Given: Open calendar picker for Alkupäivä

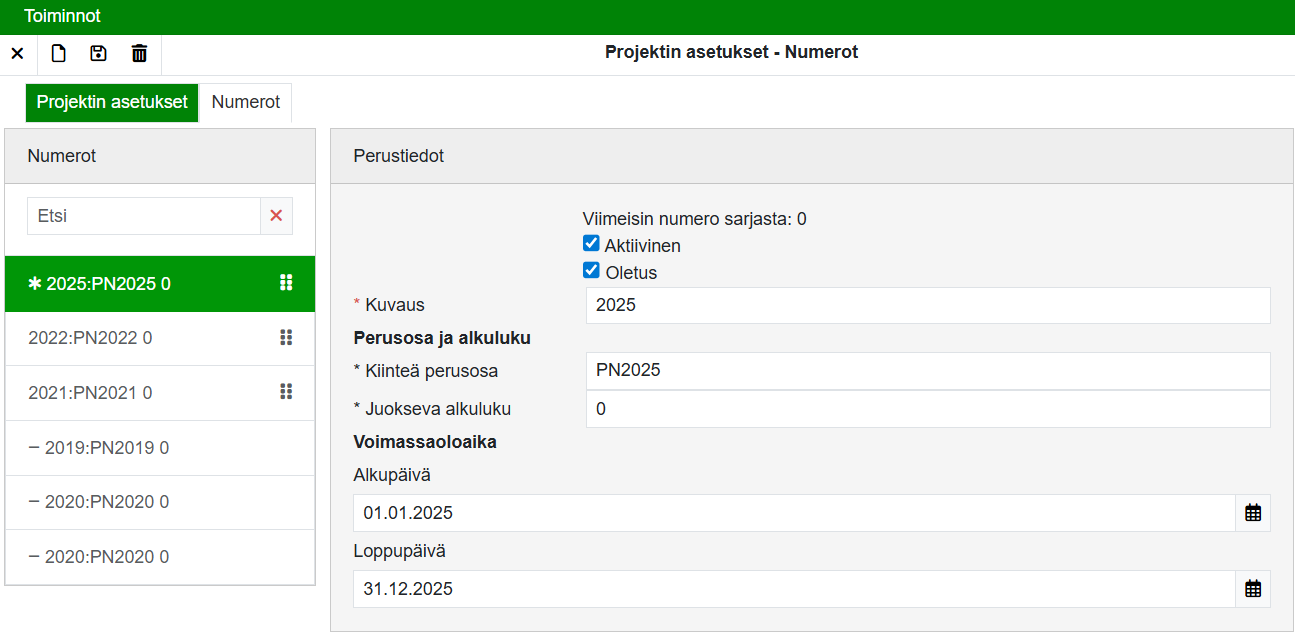Looking at the screenshot, I should (x=1252, y=513).
